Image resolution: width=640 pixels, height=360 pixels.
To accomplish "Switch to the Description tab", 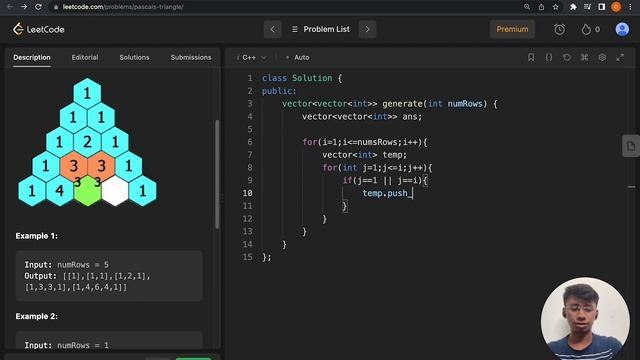I will coord(32,58).
